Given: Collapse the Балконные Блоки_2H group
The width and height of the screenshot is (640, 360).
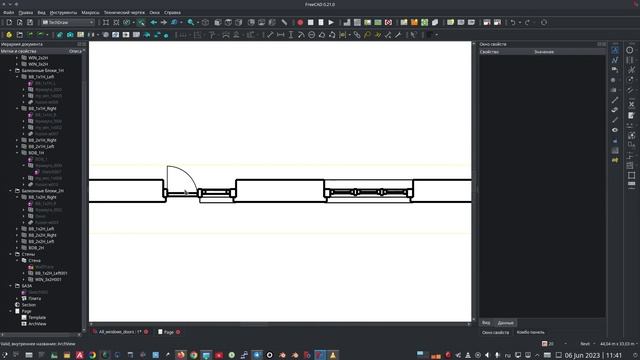Looking at the screenshot, I should pos(11,191).
